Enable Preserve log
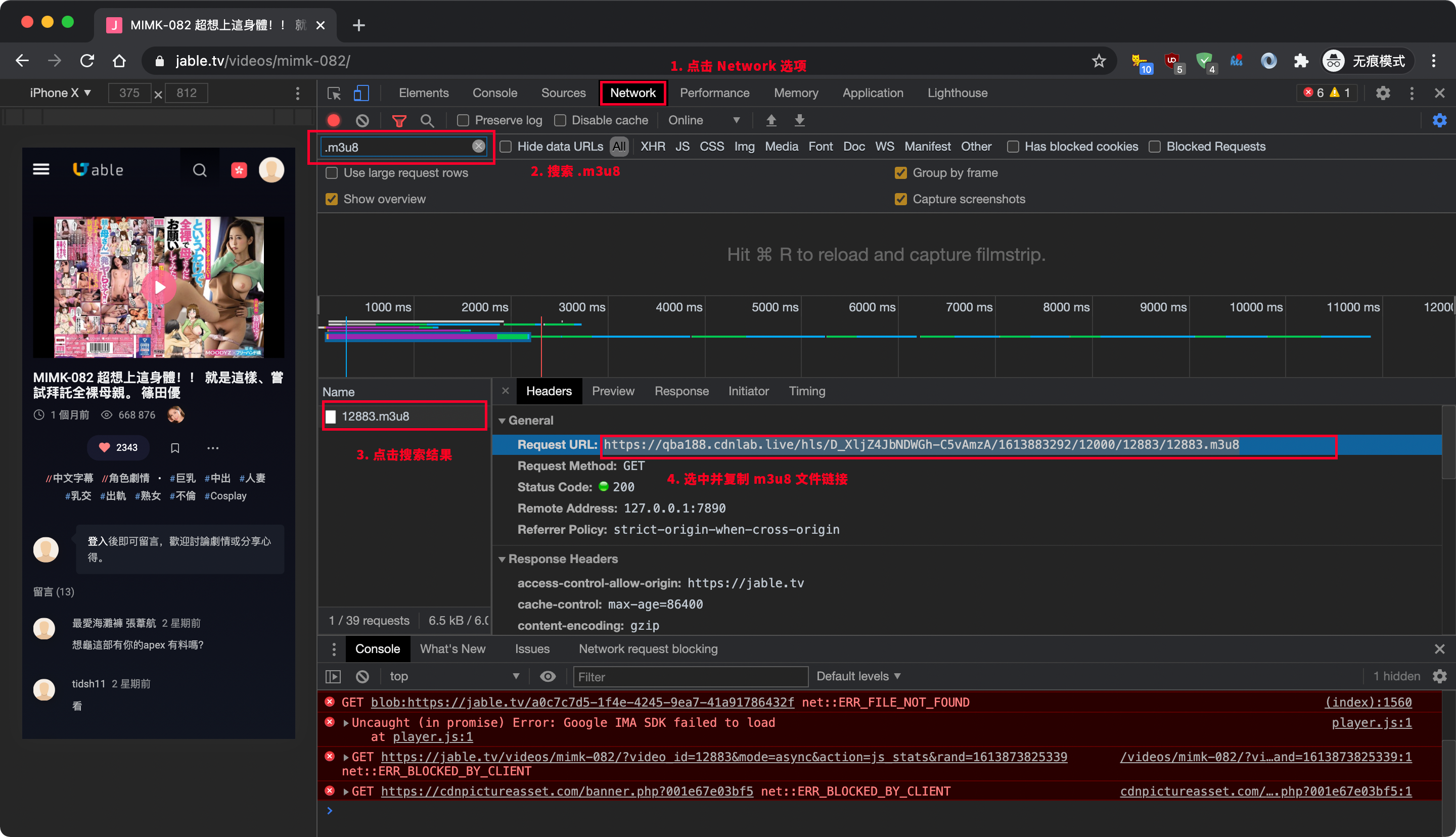The width and height of the screenshot is (1456, 837). tap(463, 120)
